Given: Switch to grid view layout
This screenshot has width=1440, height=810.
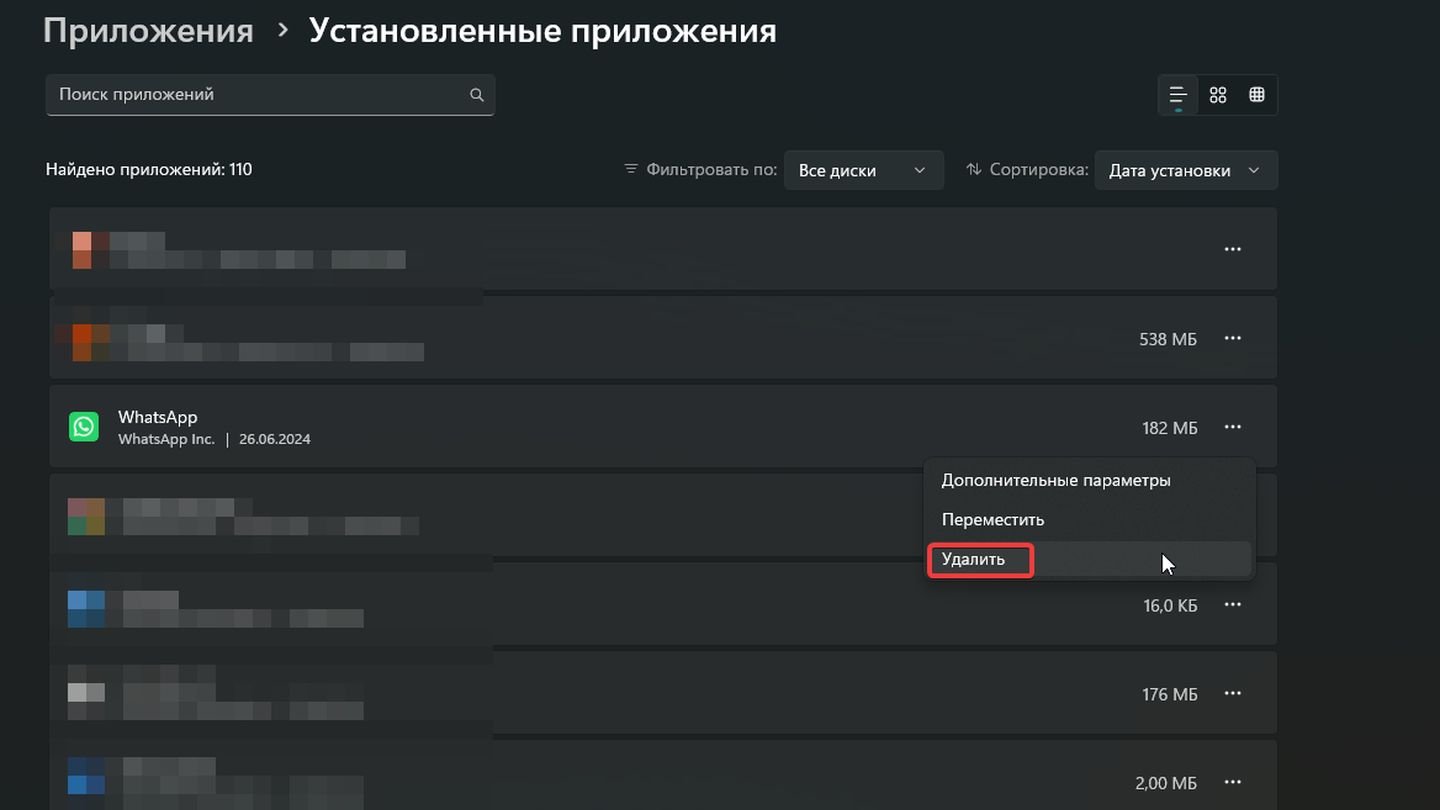Looking at the screenshot, I should (x=1218, y=95).
